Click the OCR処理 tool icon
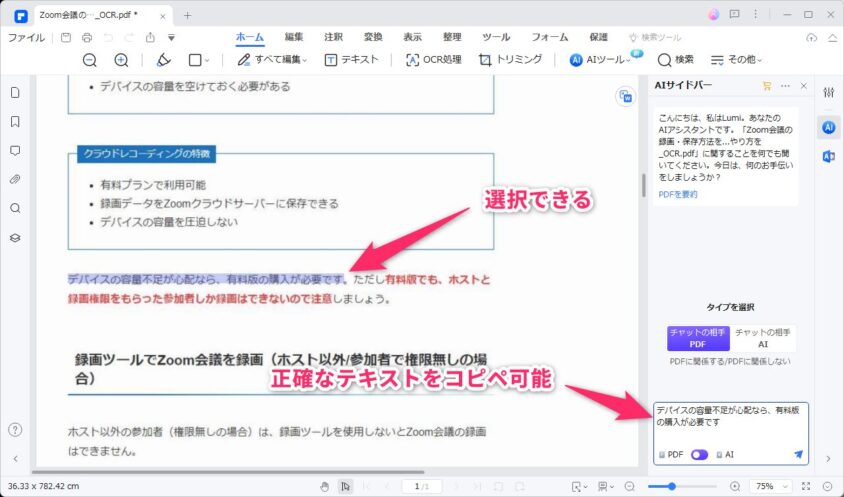Image resolution: width=844 pixels, height=497 pixels. pos(412,60)
